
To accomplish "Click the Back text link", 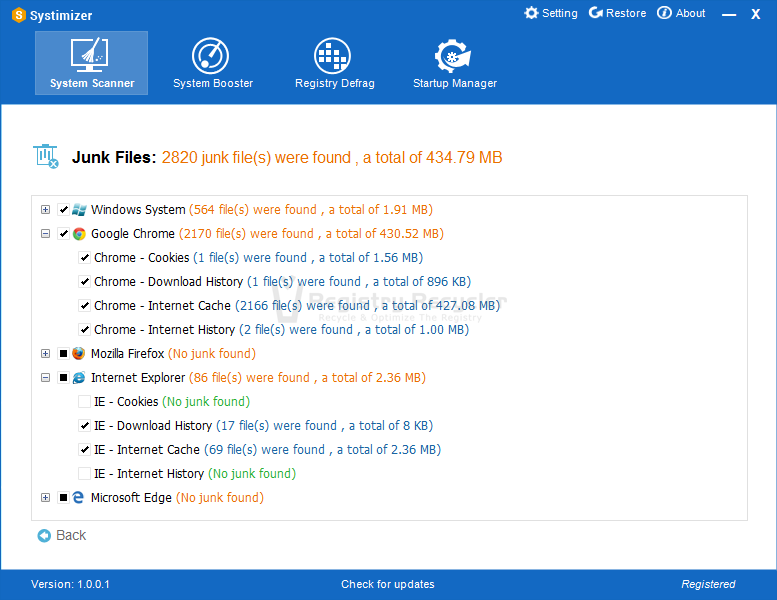I will 71,536.
